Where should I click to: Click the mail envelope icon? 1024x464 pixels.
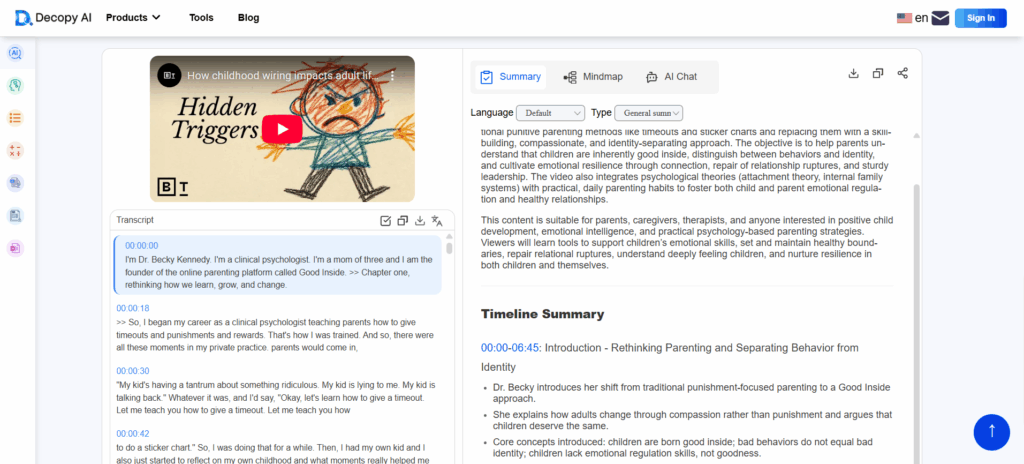[940, 18]
